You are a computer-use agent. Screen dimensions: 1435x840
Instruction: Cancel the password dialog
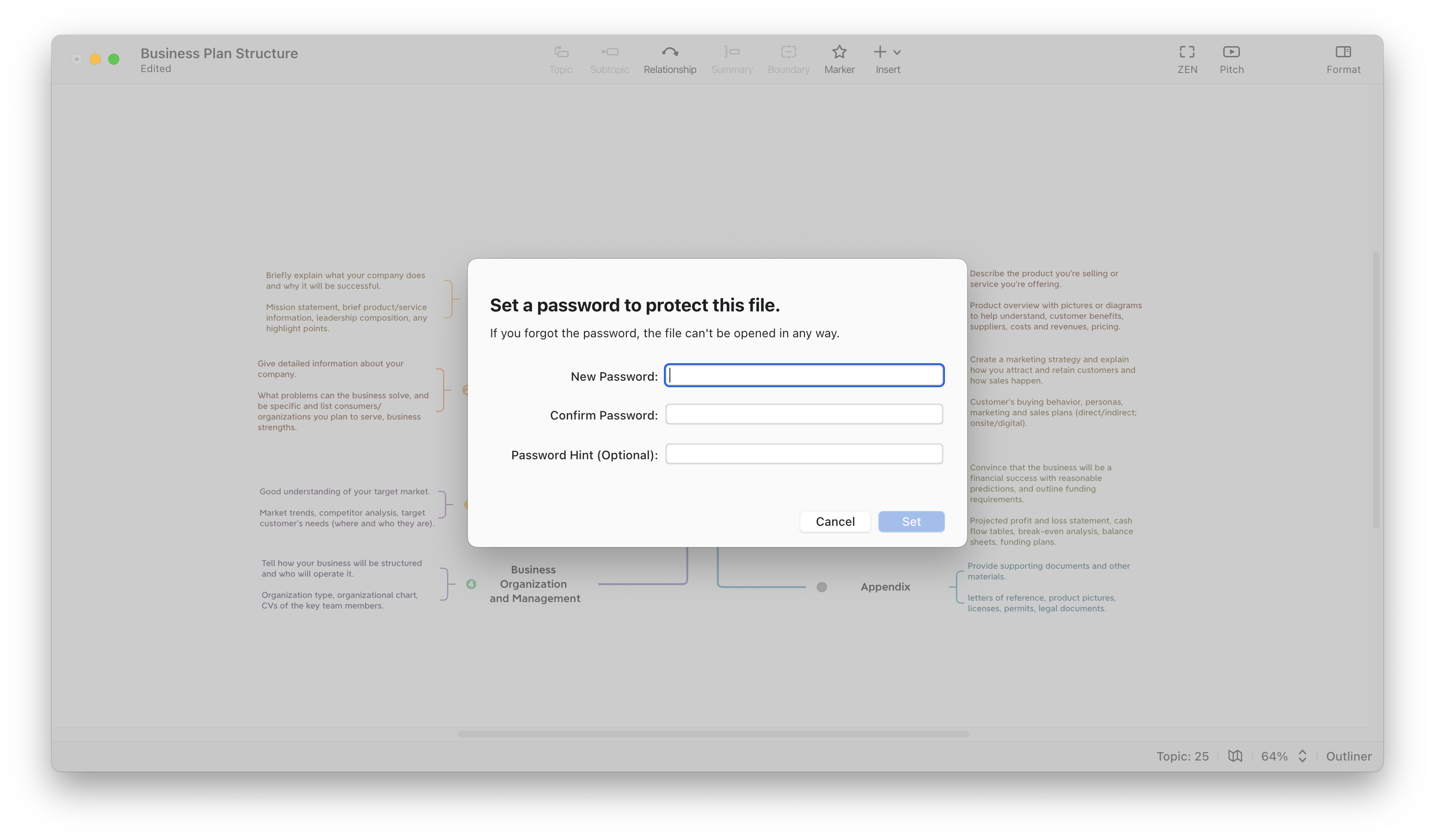click(x=835, y=521)
